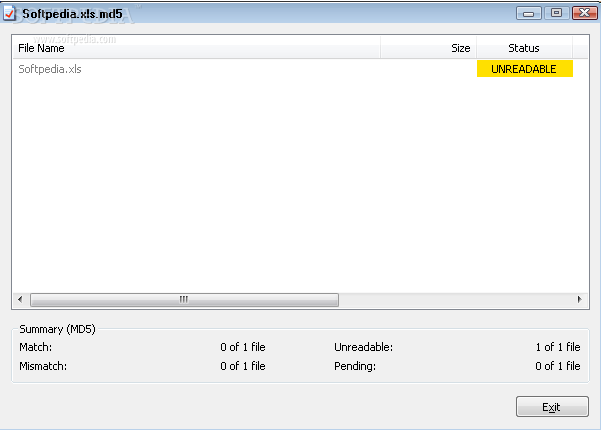
Task: Click the Exit button
Action: [x=552, y=407]
